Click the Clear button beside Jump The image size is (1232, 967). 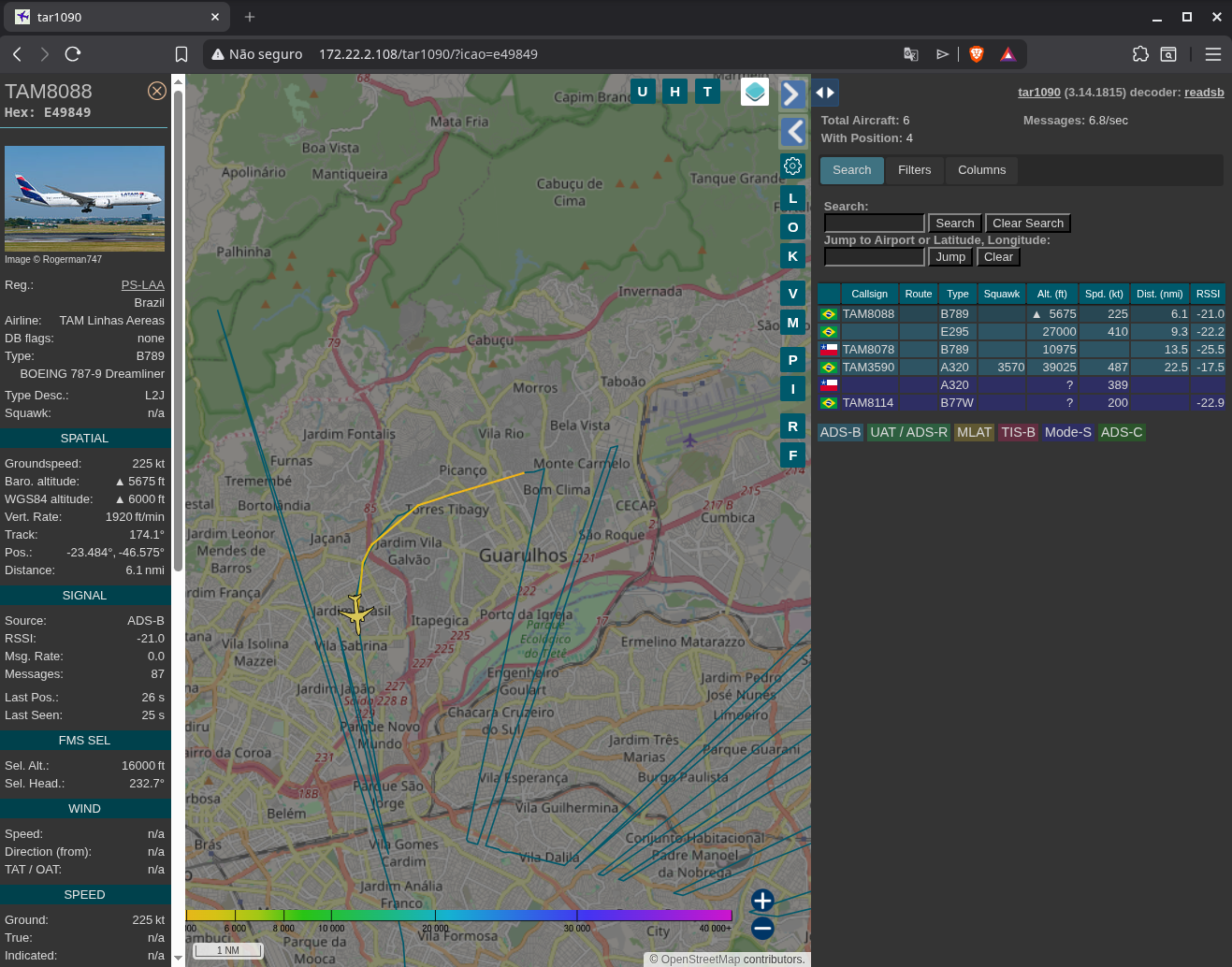point(998,257)
